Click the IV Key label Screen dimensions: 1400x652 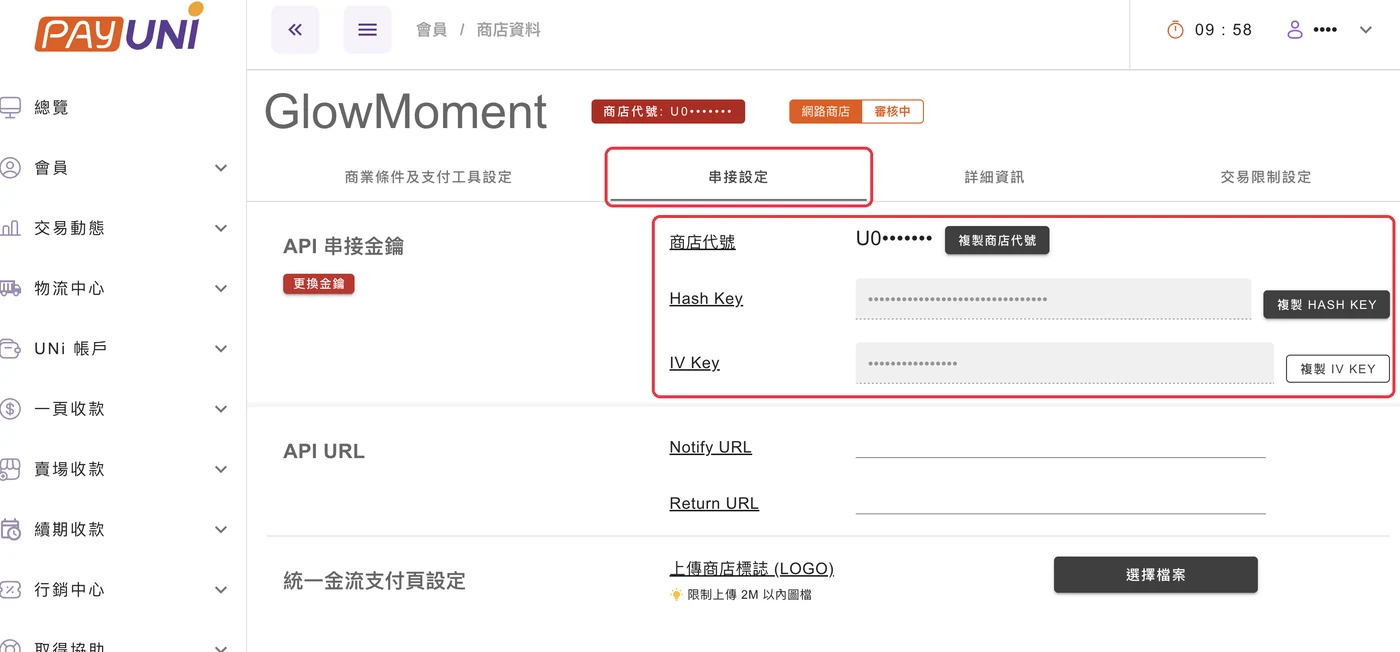(x=694, y=362)
